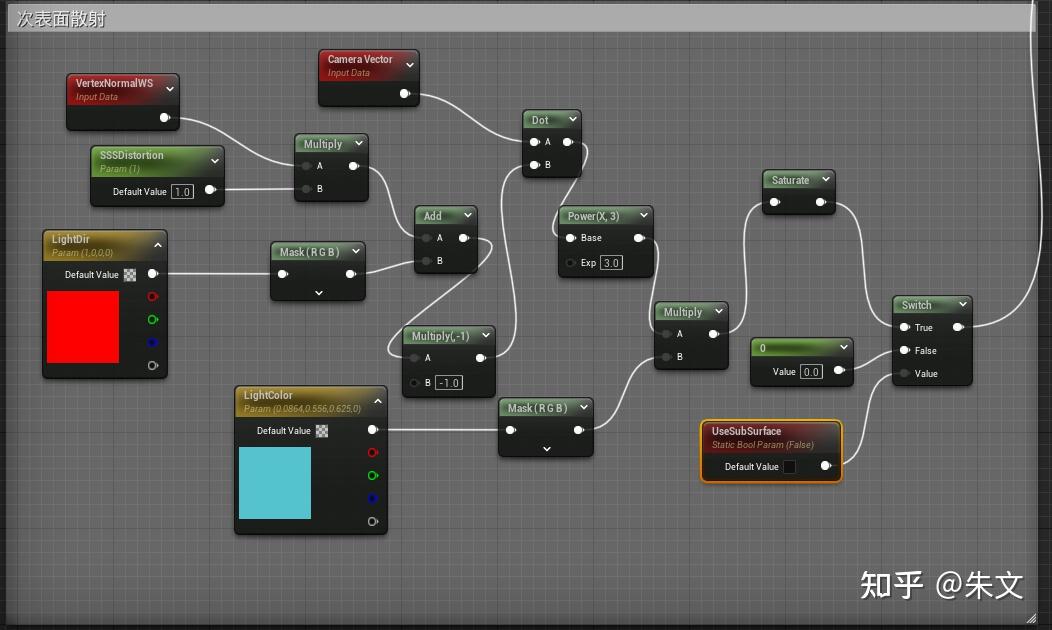
Task: Click the LightDir Default Value output pin
Action: pyautogui.click(x=152, y=273)
